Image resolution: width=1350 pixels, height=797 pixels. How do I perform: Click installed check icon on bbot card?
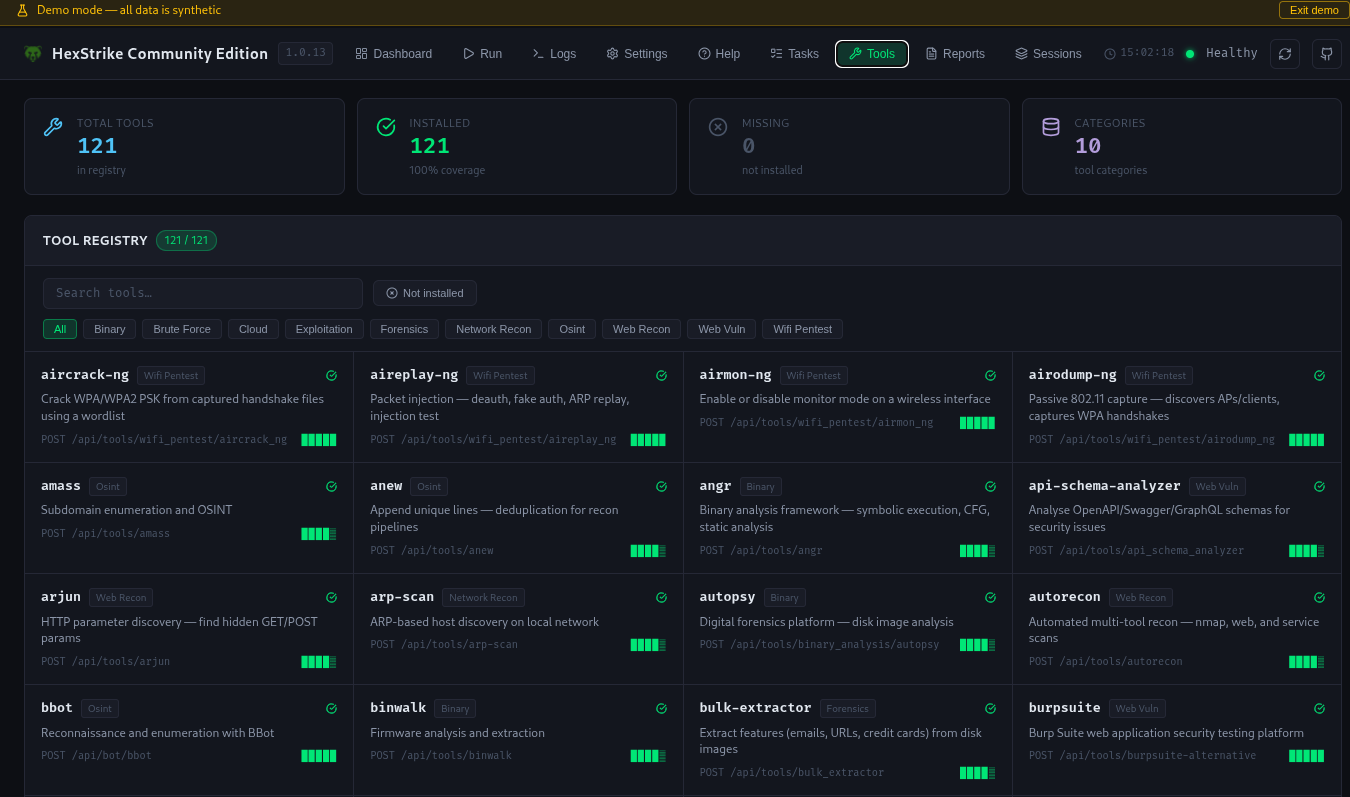[331, 708]
